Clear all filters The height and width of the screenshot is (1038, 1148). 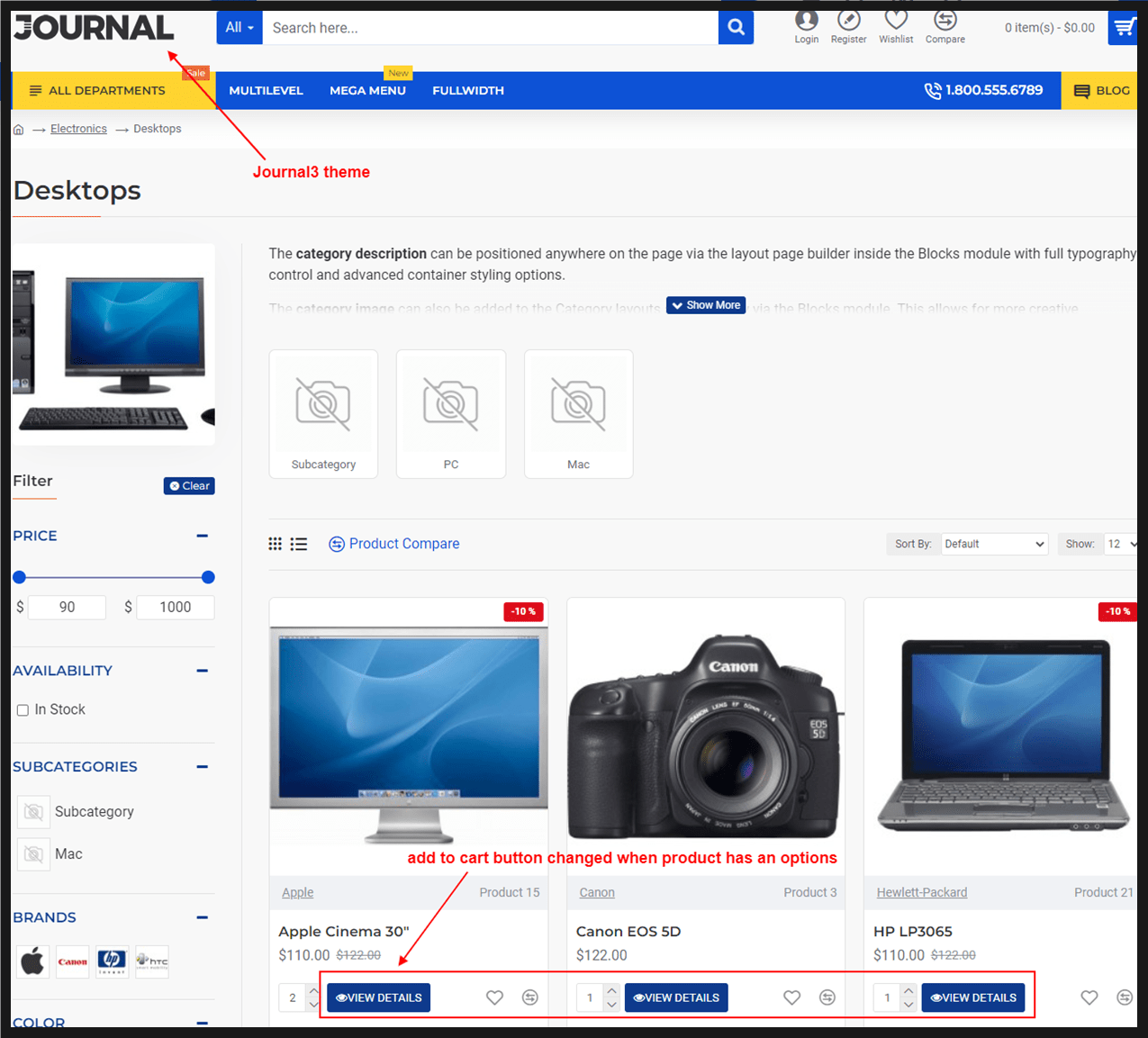(x=189, y=486)
